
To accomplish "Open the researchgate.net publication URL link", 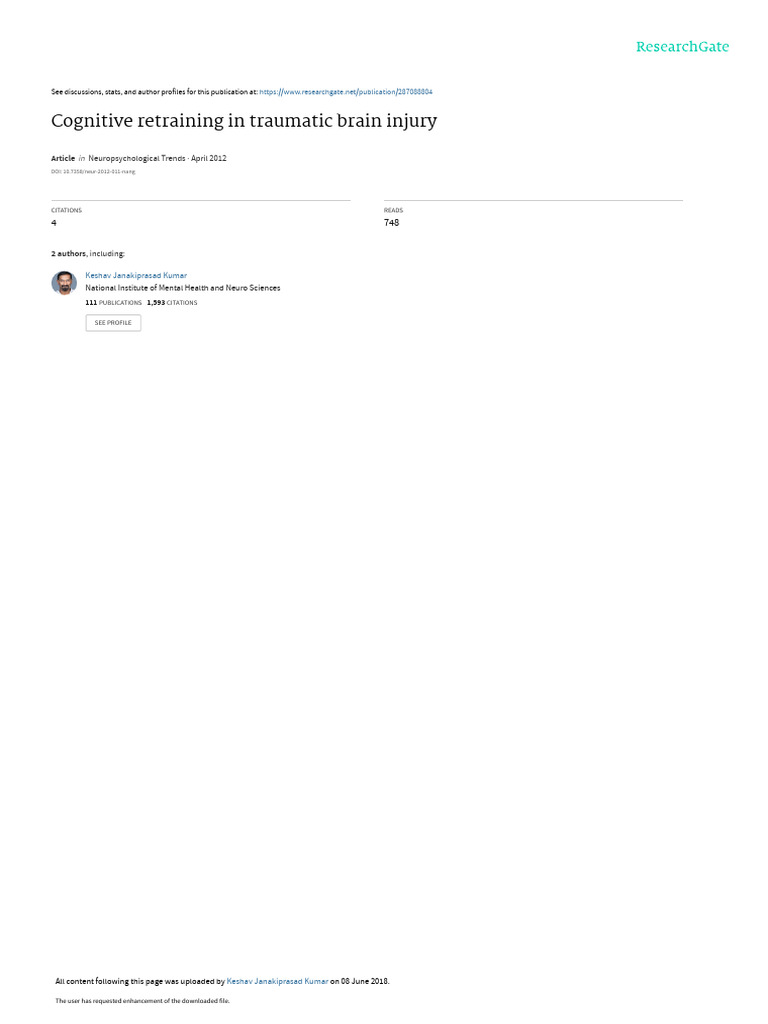I will (x=345, y=92).
